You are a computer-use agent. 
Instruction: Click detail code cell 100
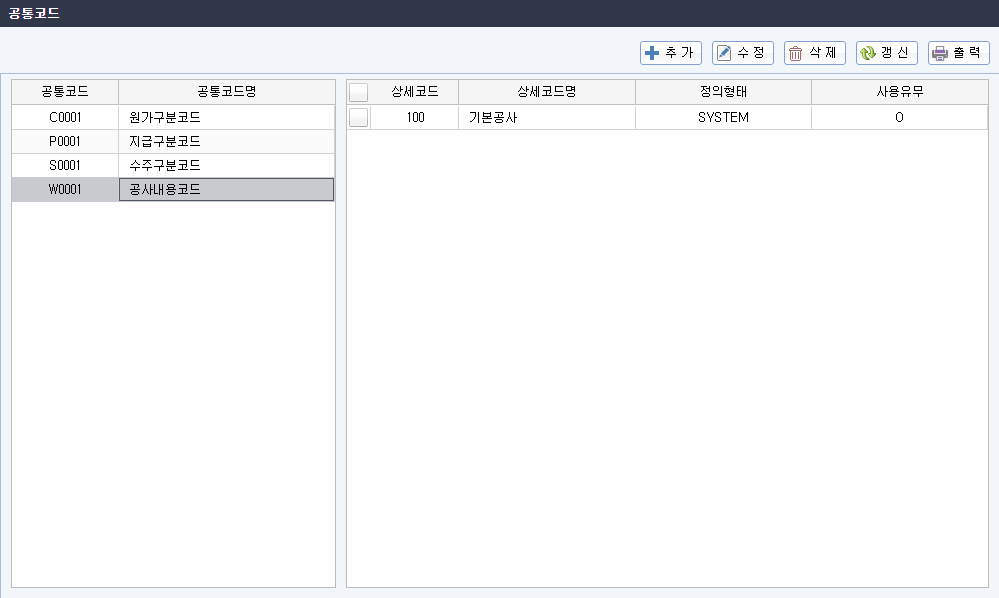pyautogui.click(x=415, y=117)
